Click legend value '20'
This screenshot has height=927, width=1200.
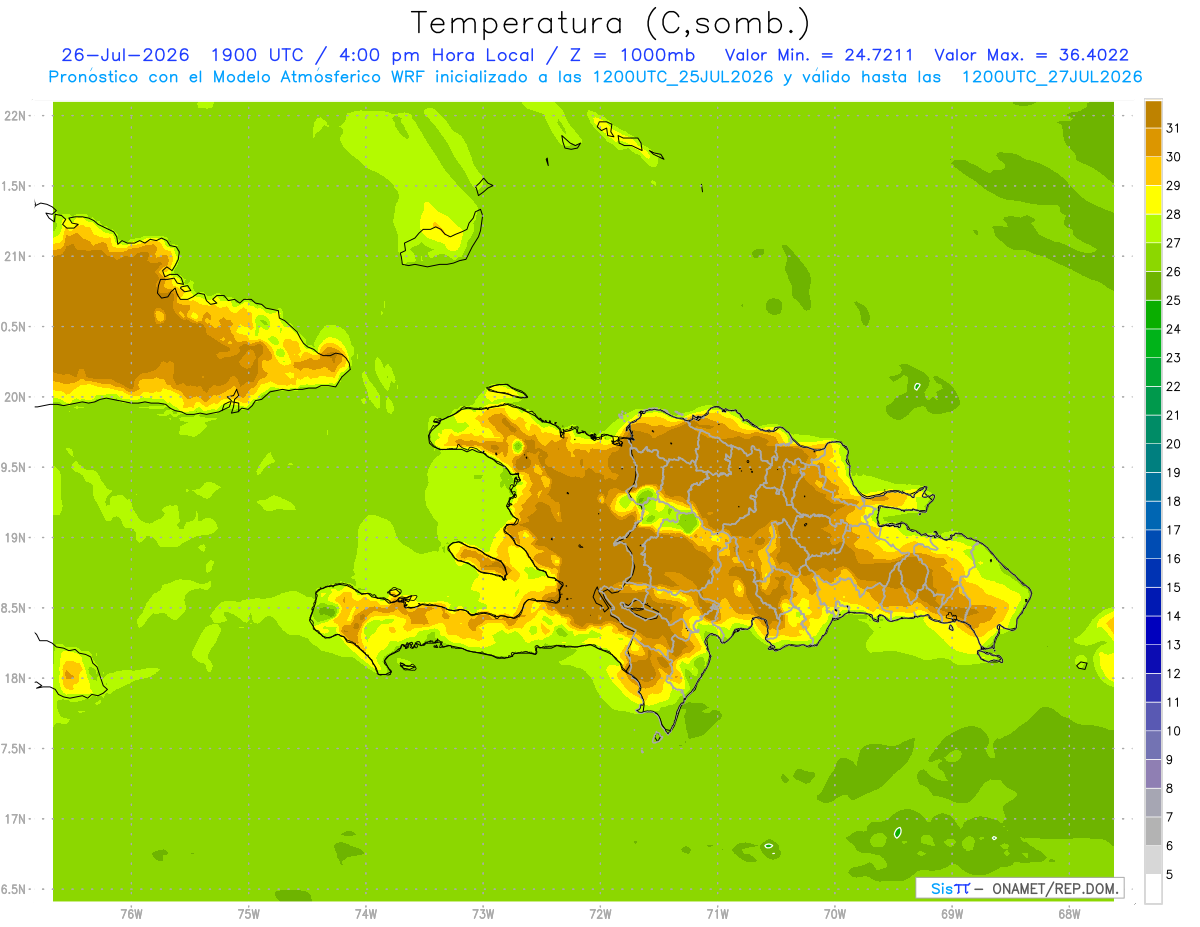pyautogui.click(x=1173, y=444)
